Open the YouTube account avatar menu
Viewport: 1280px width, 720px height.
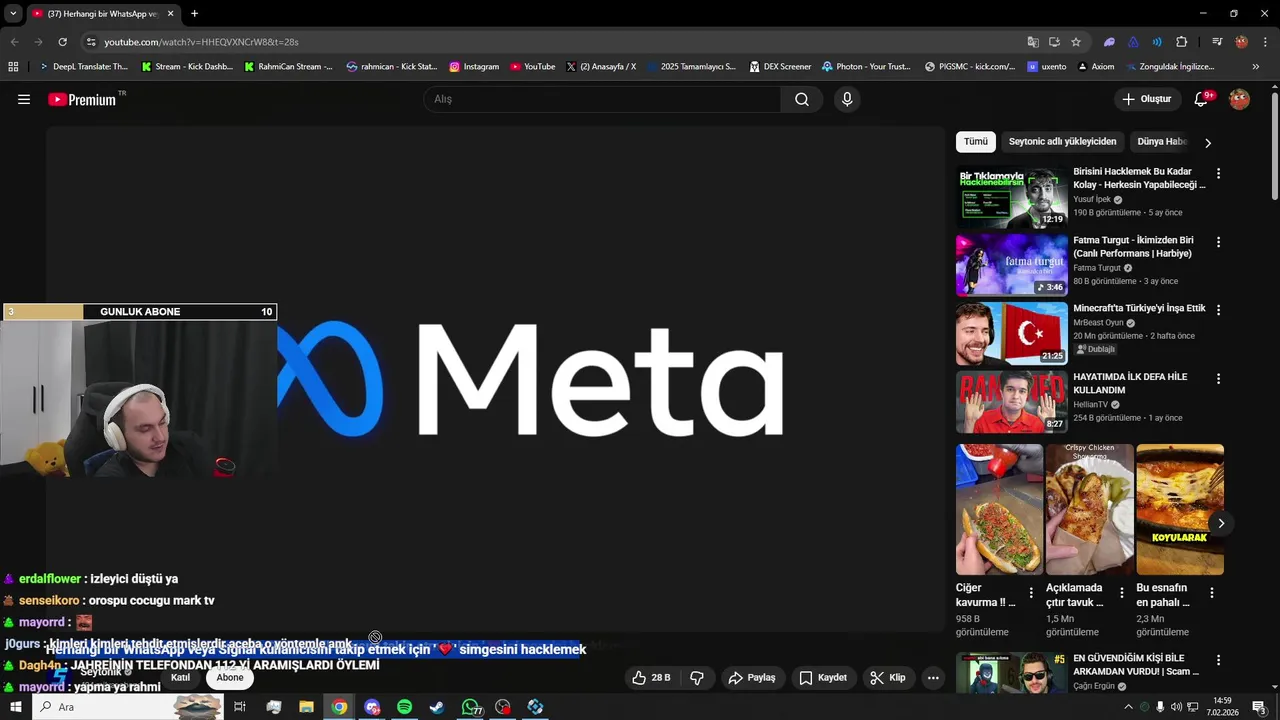click(x=1239, y=99)
